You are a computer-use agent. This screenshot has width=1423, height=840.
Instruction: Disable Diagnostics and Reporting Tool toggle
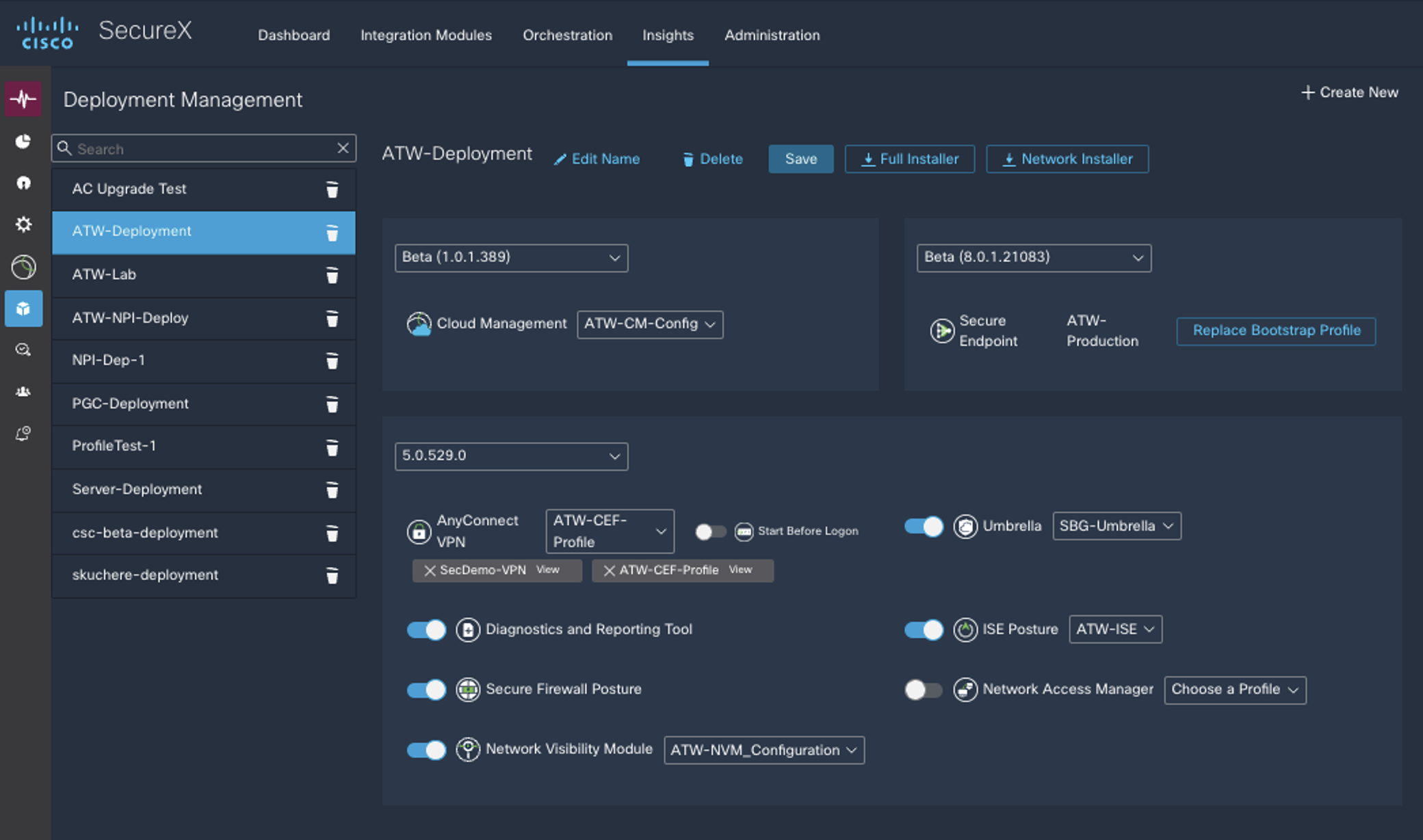pyautogui.click(x=426, y=629)
